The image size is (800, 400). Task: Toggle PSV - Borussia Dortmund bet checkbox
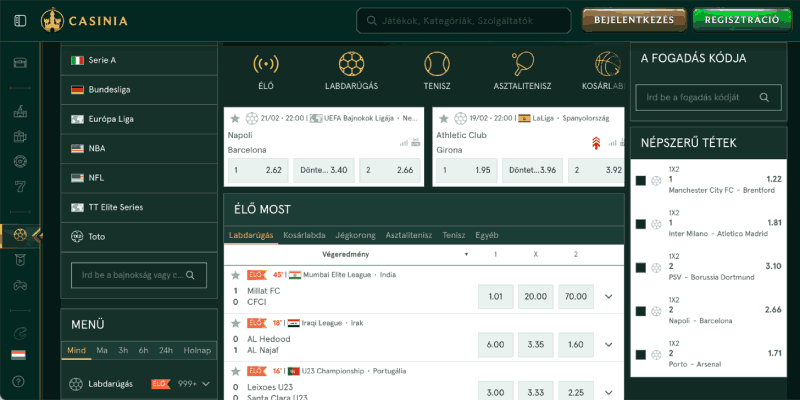point(641,268)
